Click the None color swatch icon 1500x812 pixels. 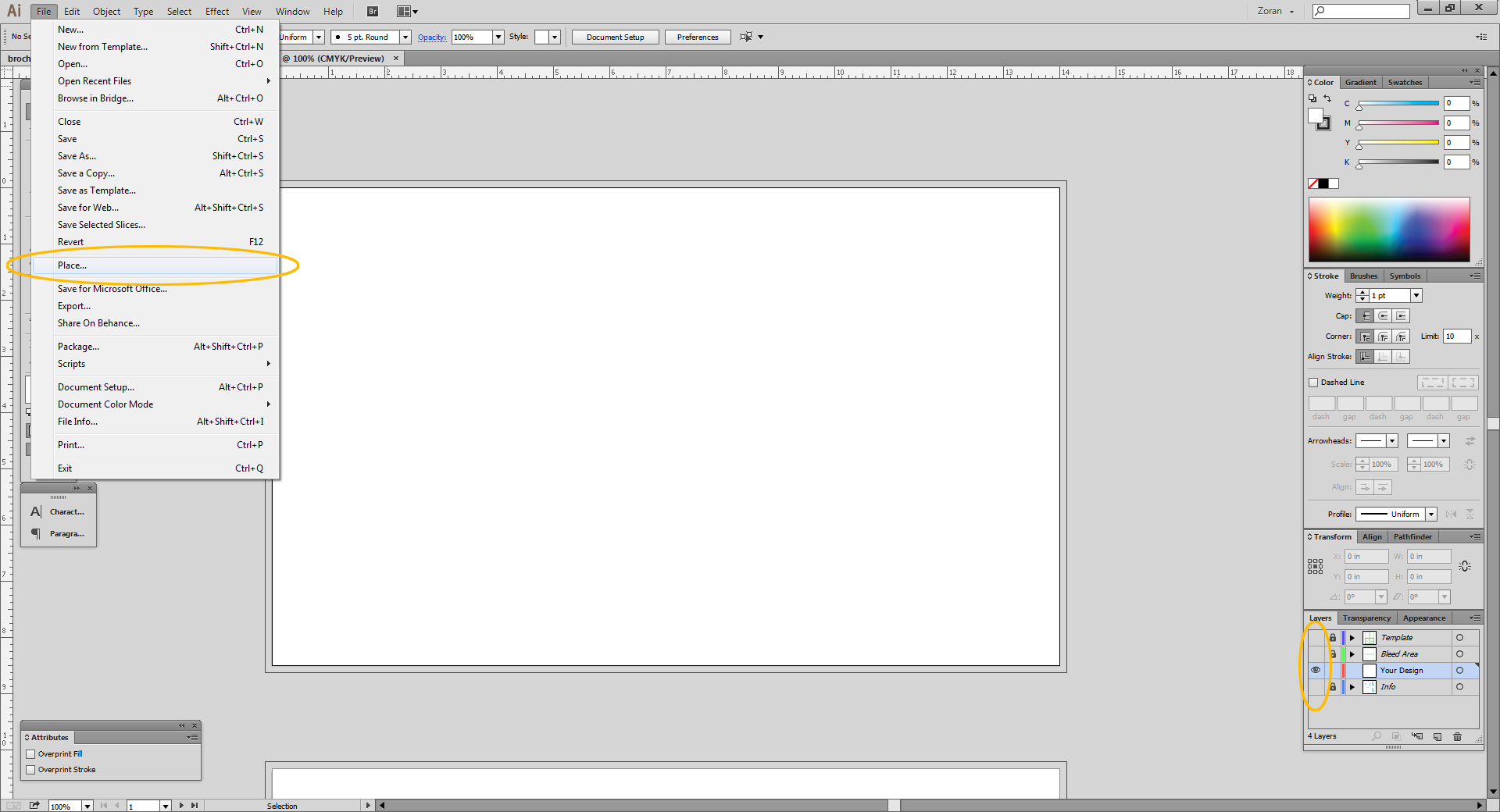1313,183
